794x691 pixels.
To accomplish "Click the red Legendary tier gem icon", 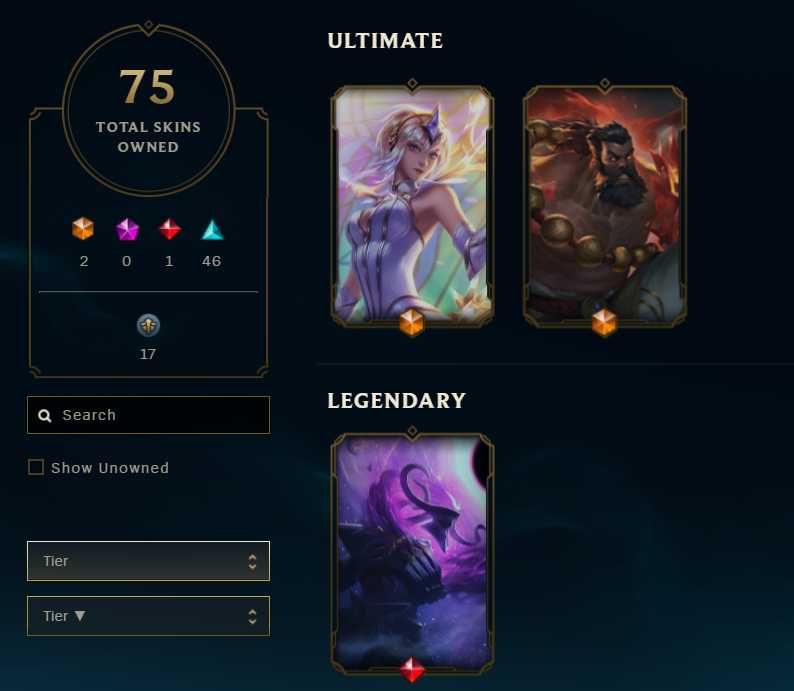I will 169,229.
